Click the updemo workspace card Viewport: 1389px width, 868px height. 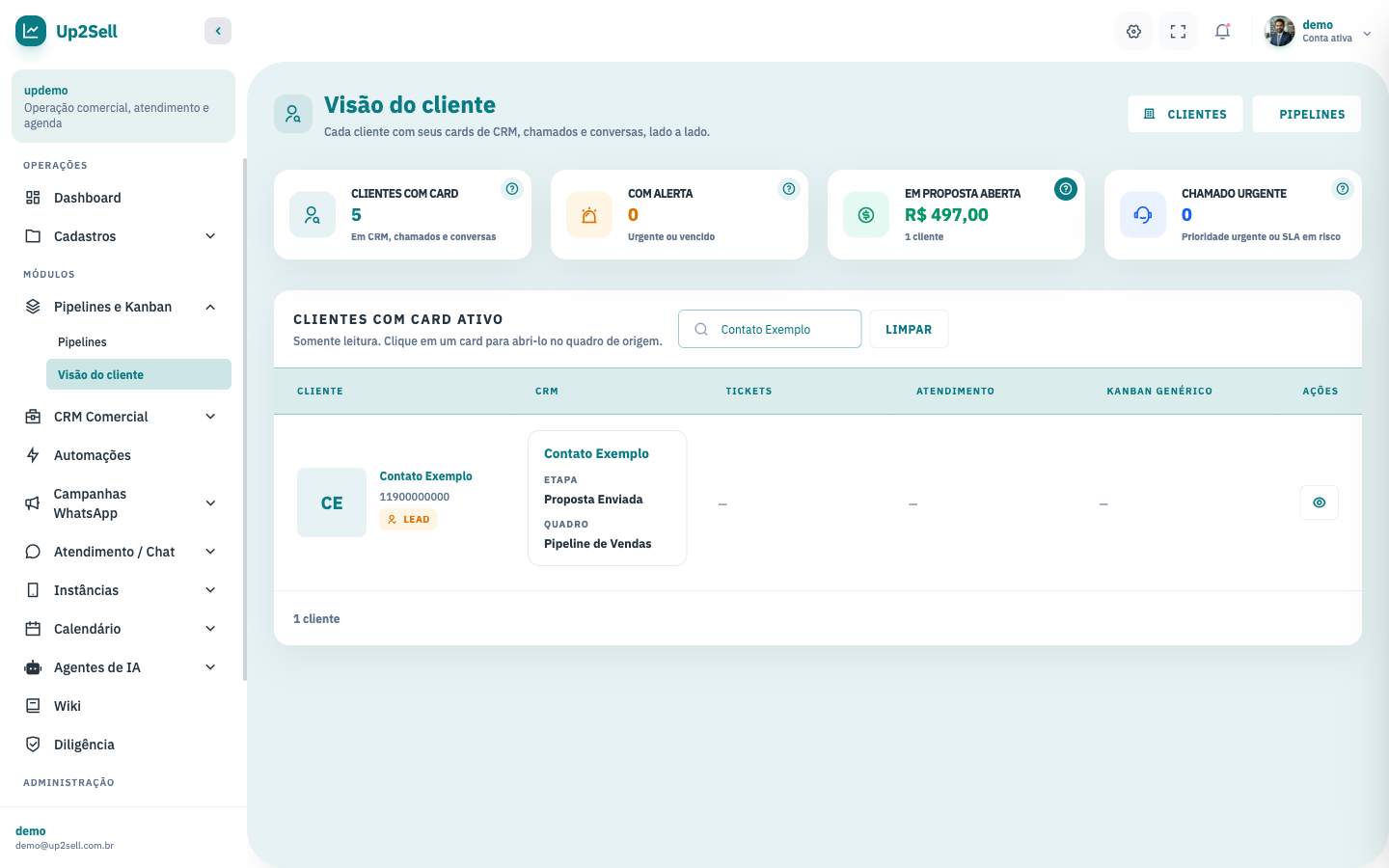click(x=123, y=106)
